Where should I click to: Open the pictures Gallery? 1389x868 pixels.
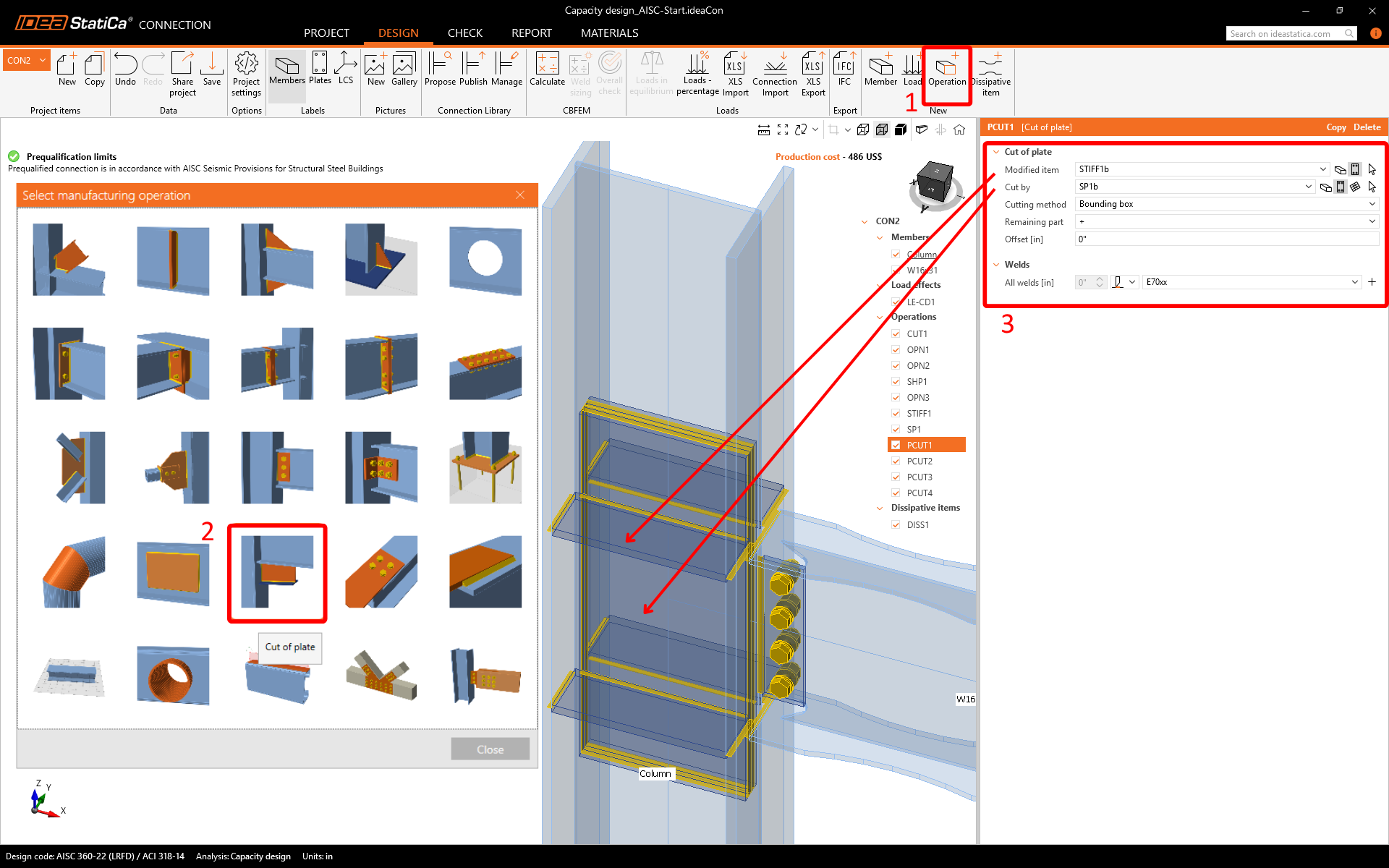[x=404, y=69]
